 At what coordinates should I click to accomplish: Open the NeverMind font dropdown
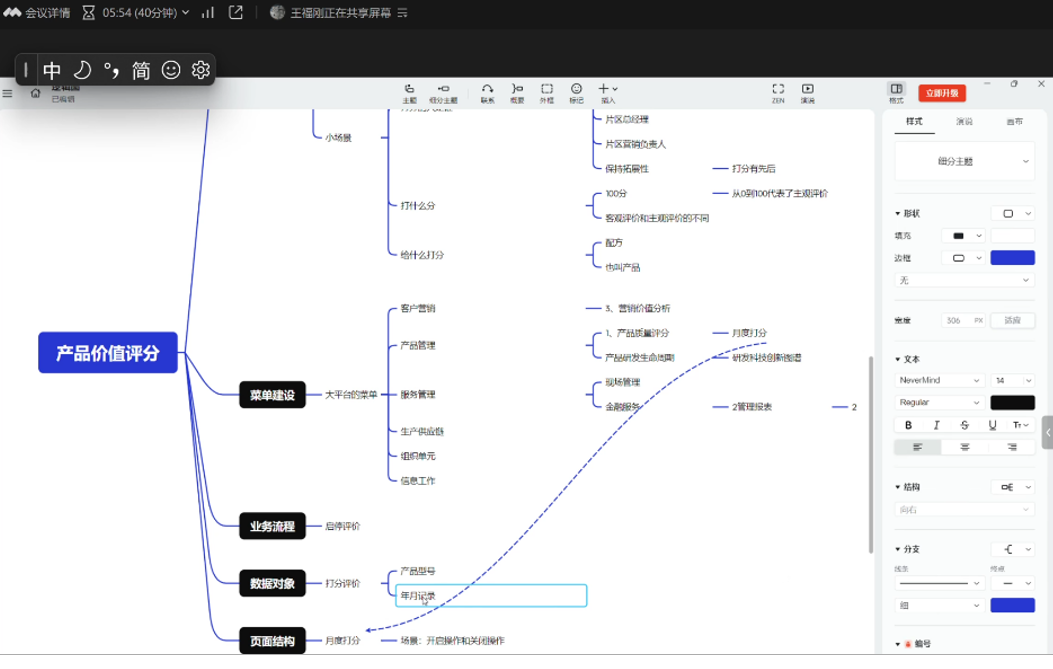[x=940, y=381]
